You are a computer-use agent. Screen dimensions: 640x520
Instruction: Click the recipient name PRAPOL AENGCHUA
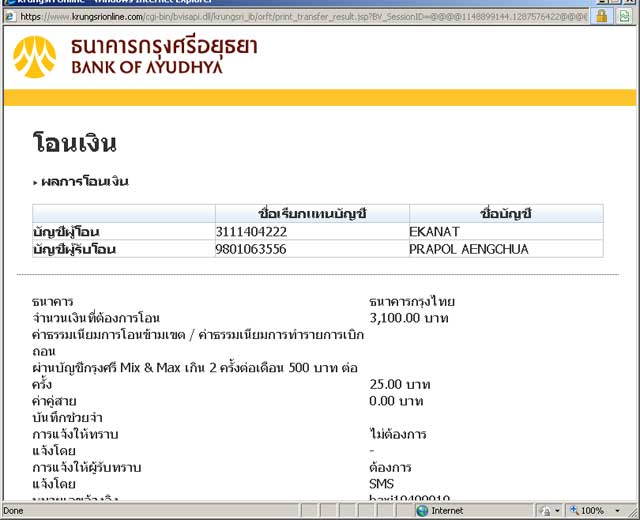[468, 249]
